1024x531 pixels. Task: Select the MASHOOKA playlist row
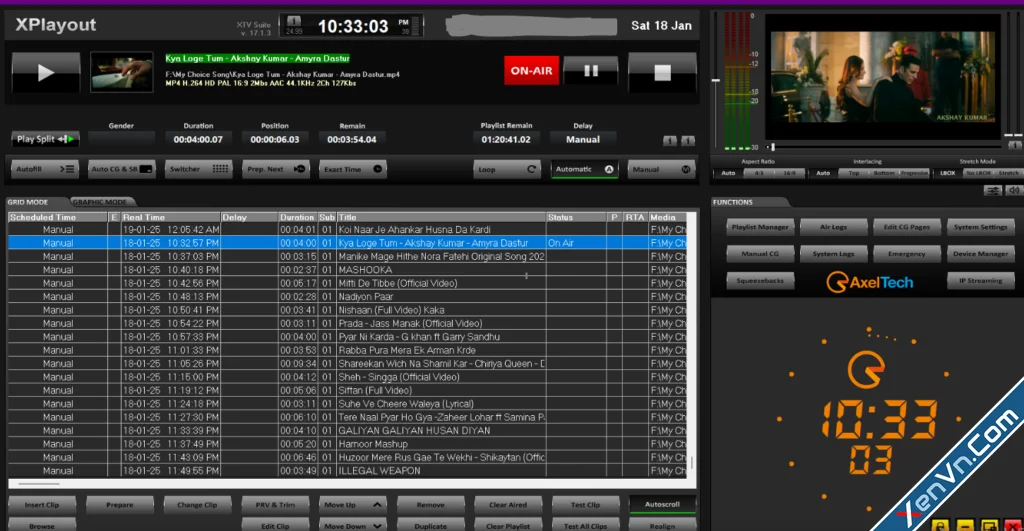347,270
